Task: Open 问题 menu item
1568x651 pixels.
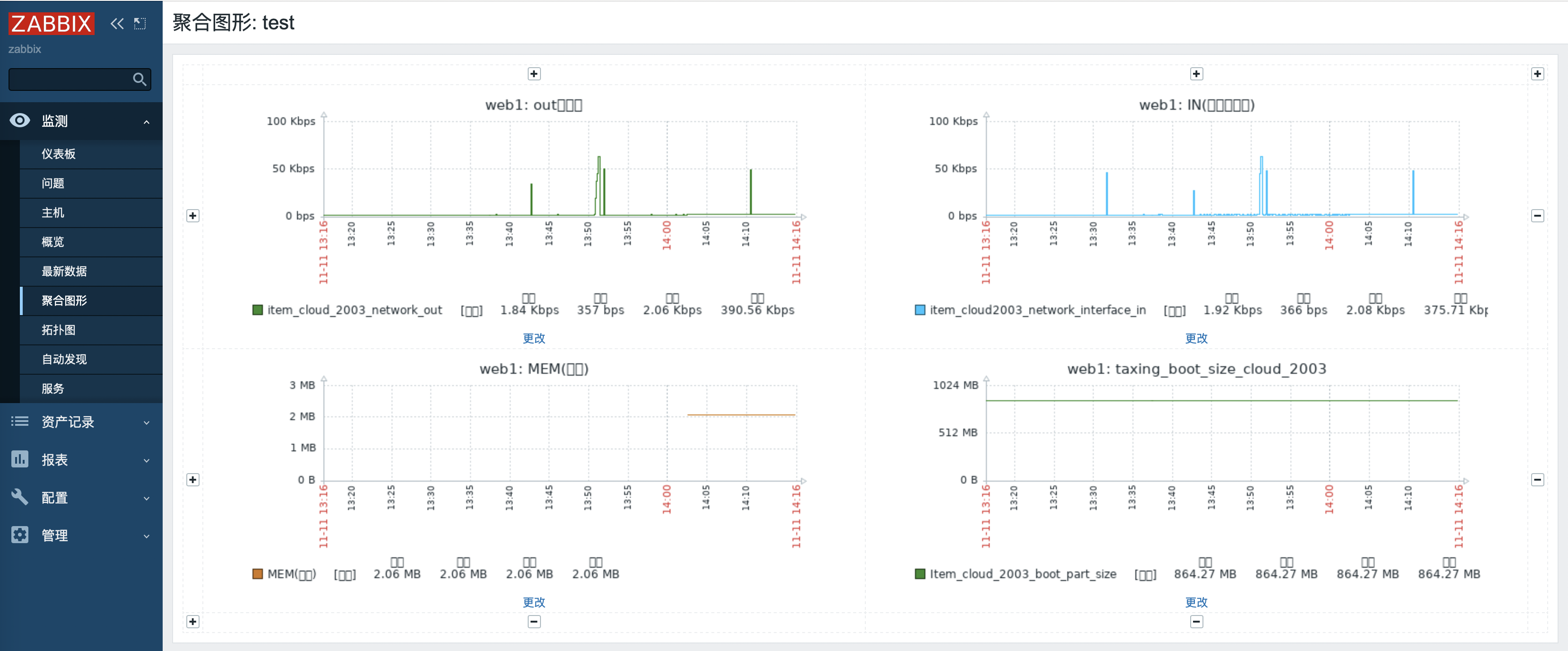Action: pos(91,183)
